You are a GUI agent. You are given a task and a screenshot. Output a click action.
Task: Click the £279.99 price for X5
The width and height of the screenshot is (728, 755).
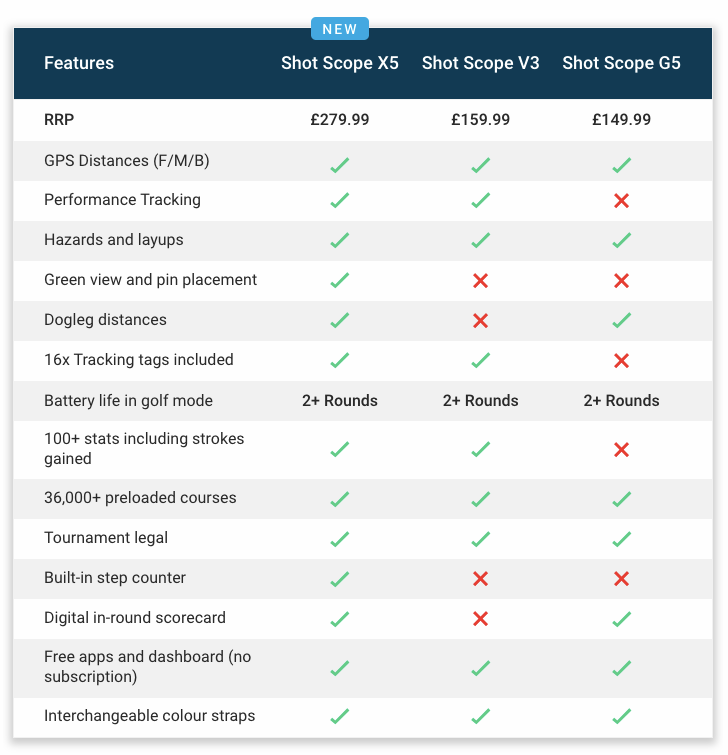coord(339,119)
